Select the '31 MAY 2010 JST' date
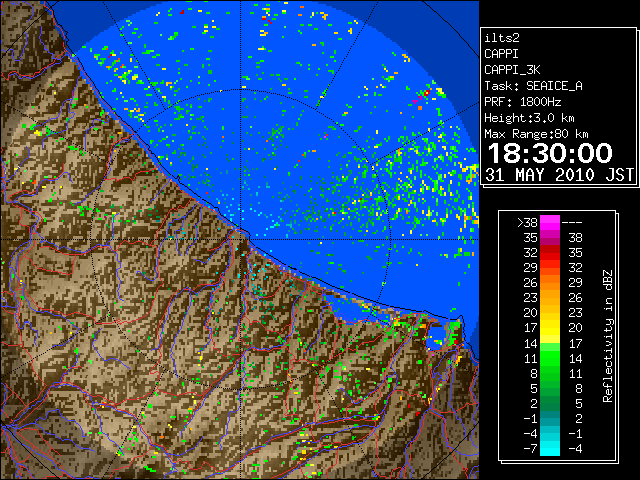 coord(559,175)
